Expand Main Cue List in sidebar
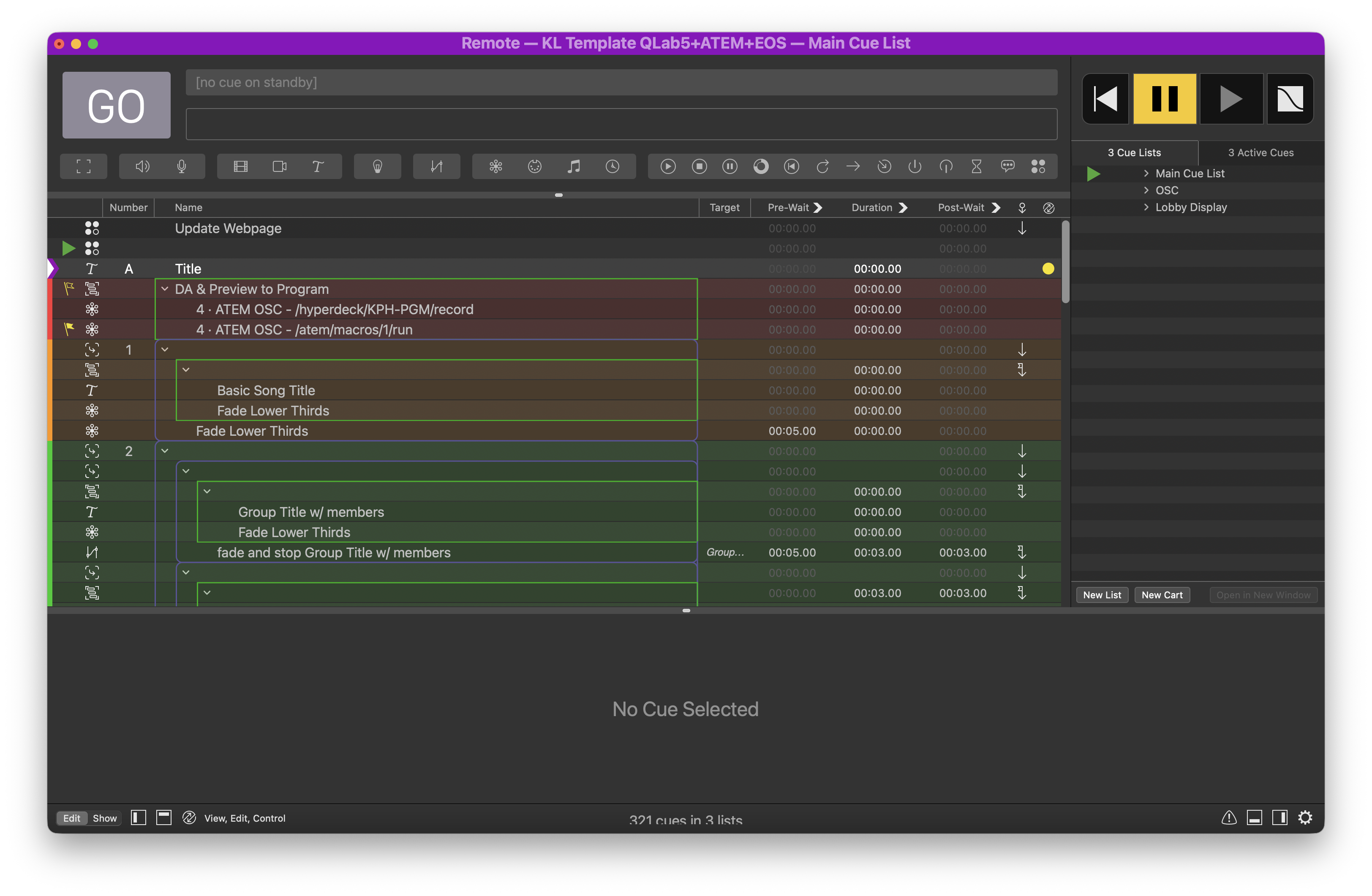Image resolution: width=1372 pixels, height=896 pixels. pyautogui.click(x=1146, y=174)
